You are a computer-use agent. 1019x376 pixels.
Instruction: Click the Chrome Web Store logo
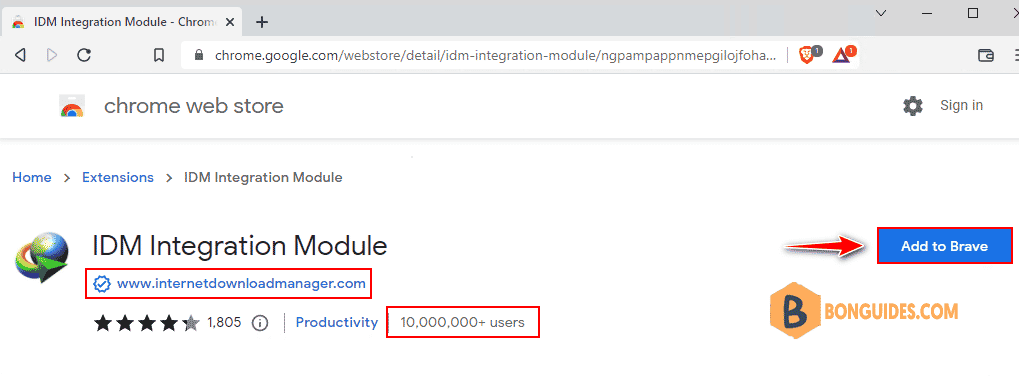(x=71, y=106)
